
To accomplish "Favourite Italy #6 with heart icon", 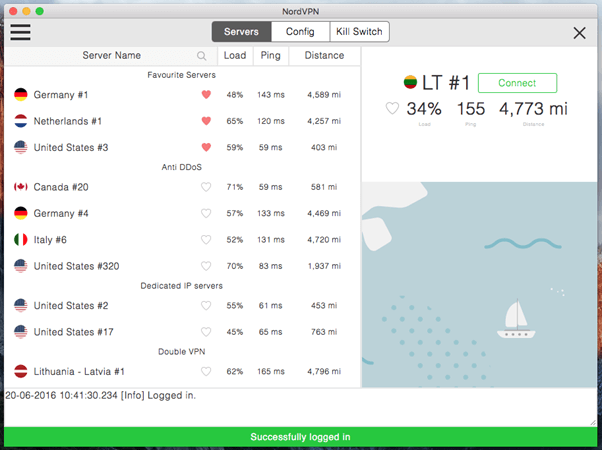I will [206, 240].
